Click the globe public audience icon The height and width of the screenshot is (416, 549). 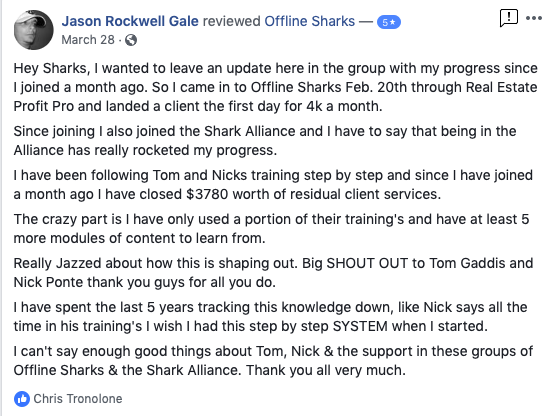pyautogui.click(x=131, y=40)
